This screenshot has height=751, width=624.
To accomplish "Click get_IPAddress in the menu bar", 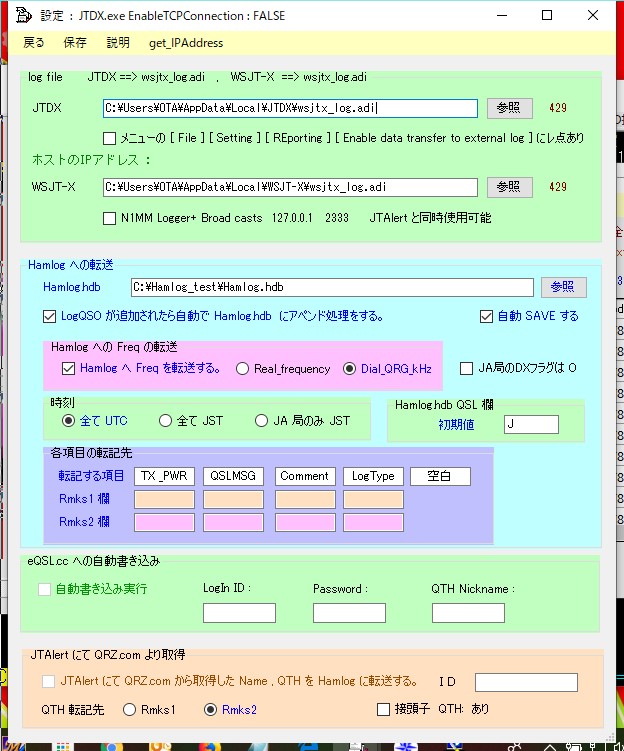I will 186,43.
